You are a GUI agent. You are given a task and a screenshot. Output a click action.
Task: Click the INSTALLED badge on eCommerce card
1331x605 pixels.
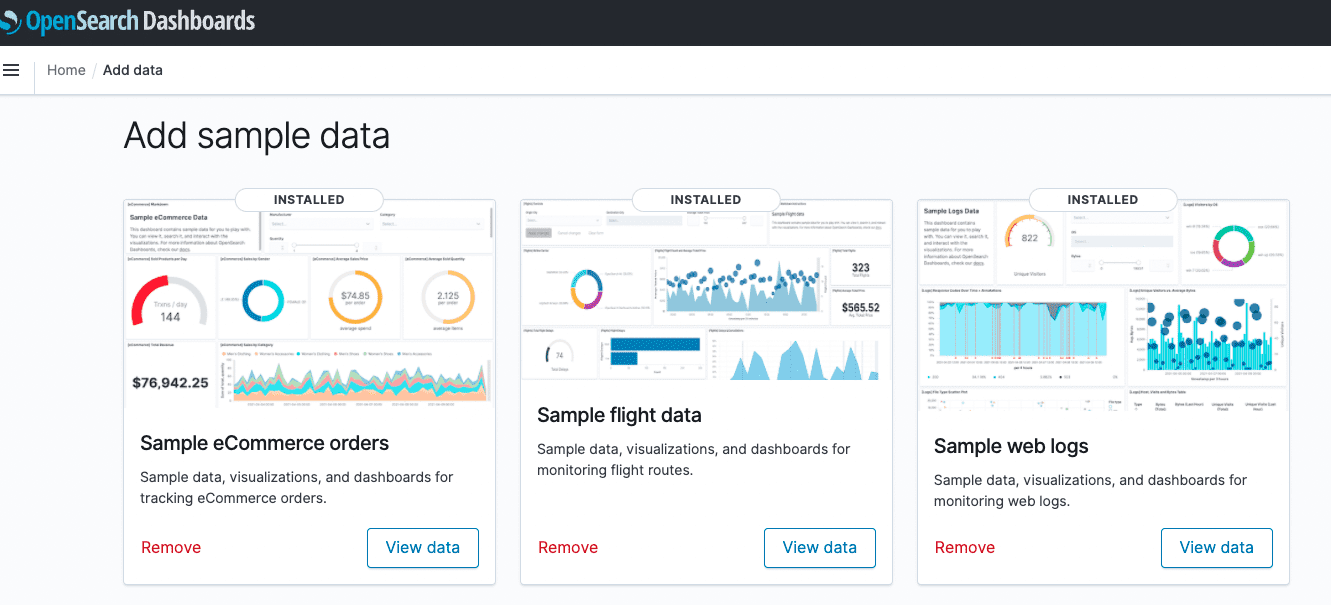coord(308,199)
